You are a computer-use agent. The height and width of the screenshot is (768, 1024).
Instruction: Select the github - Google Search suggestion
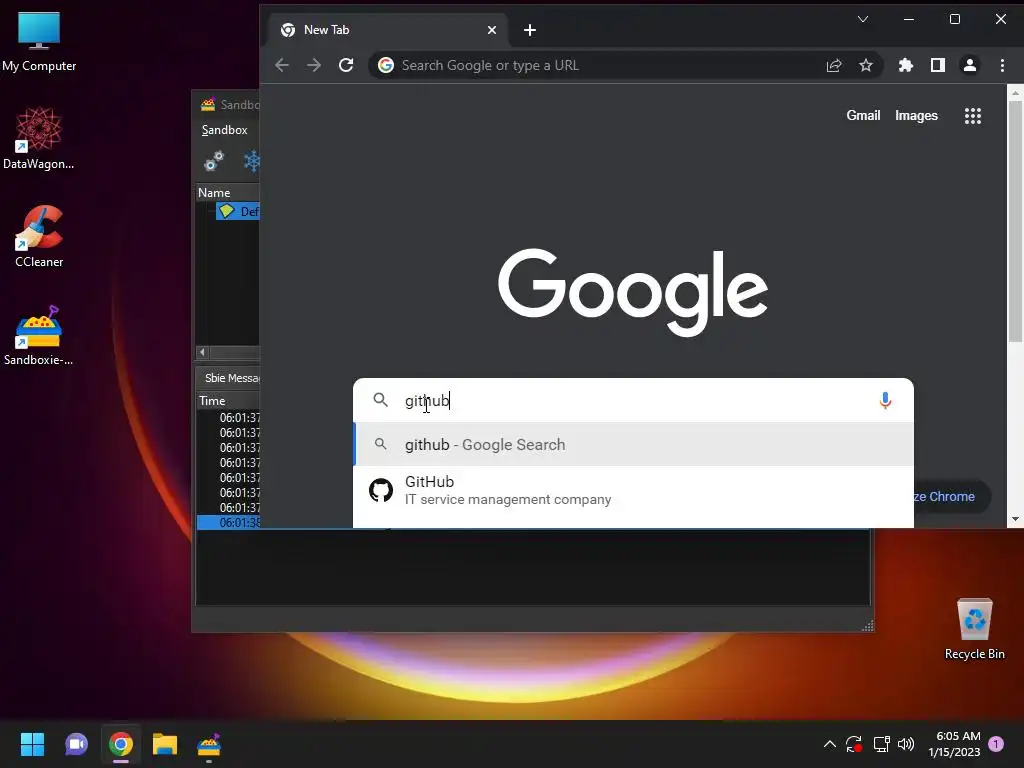[633, 445]
